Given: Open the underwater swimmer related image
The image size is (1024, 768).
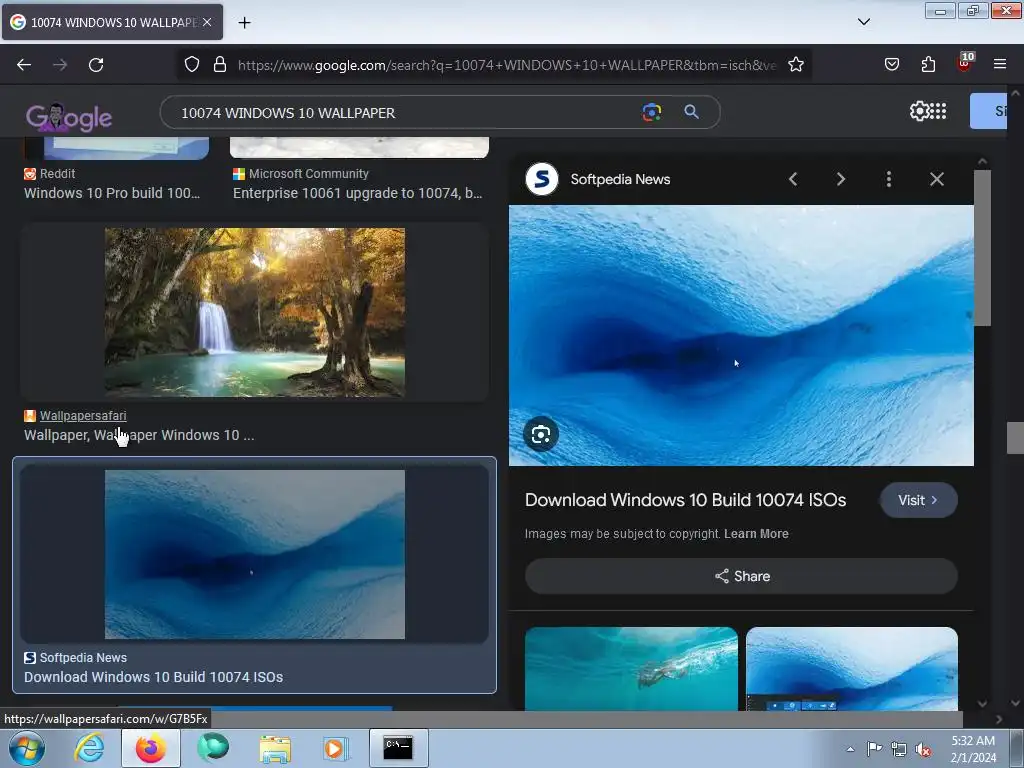Looking at the screenshot, I should [631, 668].
